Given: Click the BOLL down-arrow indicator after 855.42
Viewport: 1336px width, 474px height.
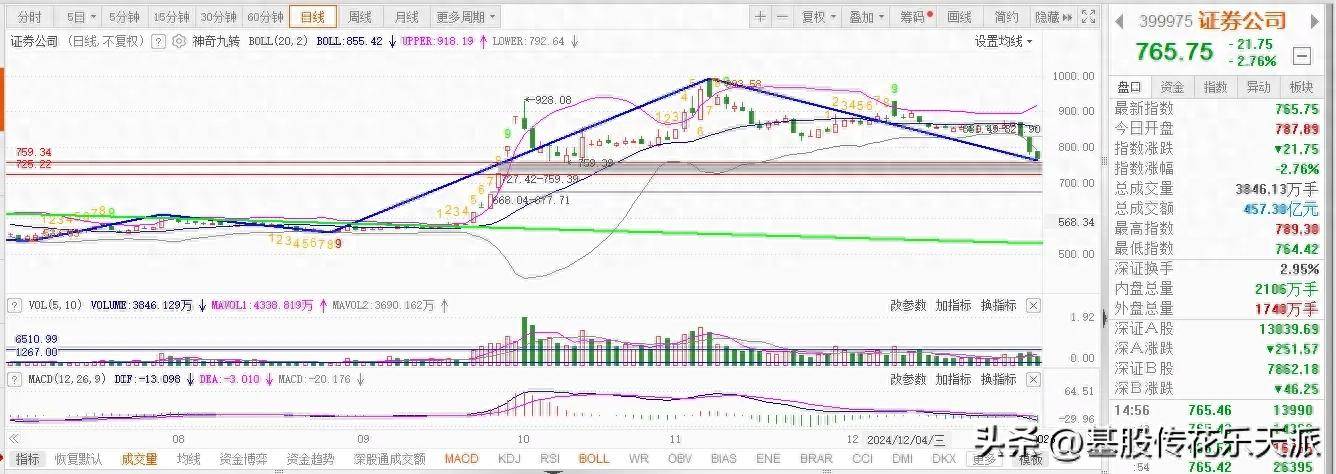Looking at the screenshot, I should click(x=392, y=41).
